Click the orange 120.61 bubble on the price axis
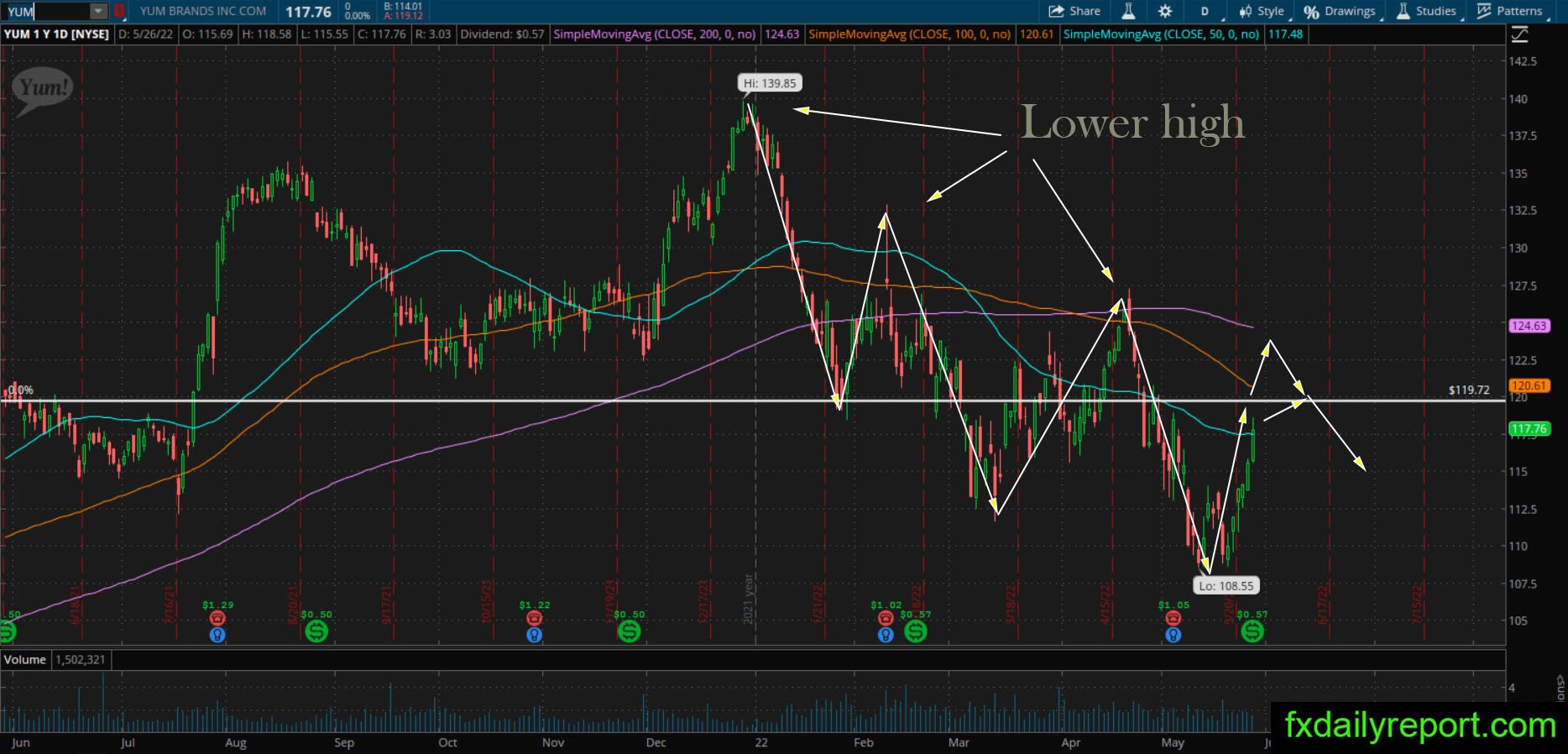This screenshot has width=1568, height=754. 1529,385
